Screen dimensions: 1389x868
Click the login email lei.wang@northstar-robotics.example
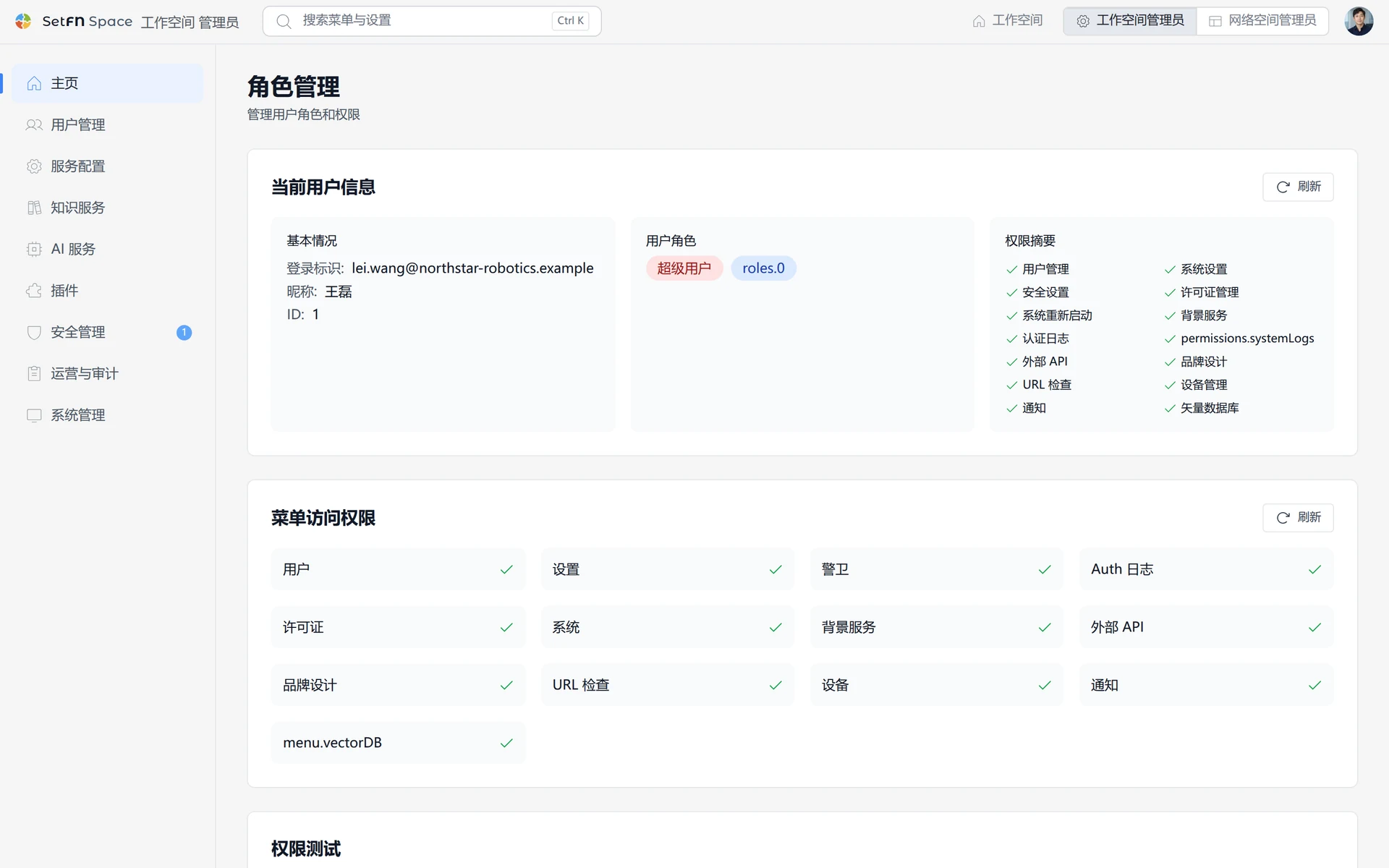[x=472, y=268]
